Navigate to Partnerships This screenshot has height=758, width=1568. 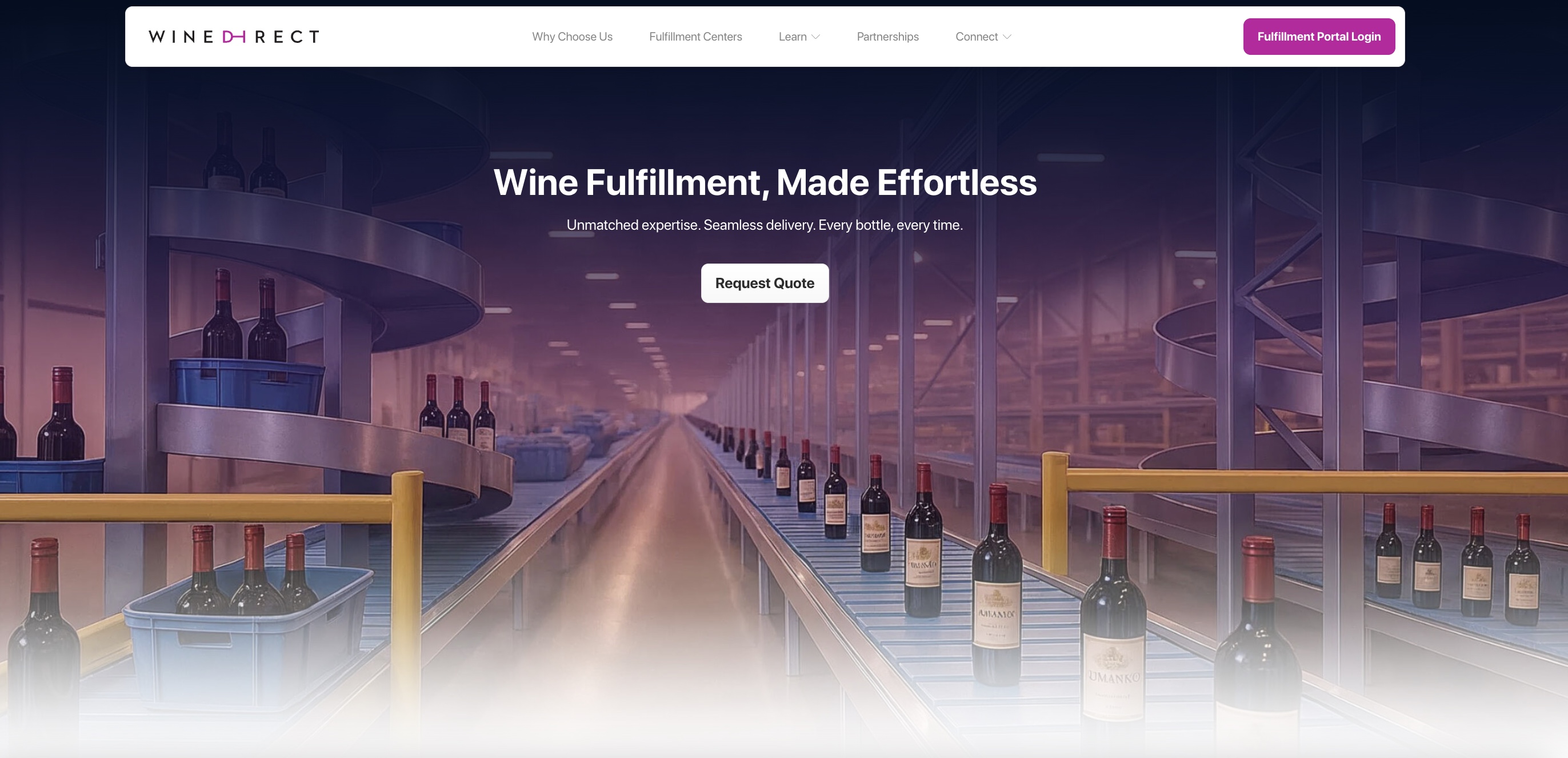[887, 37]
